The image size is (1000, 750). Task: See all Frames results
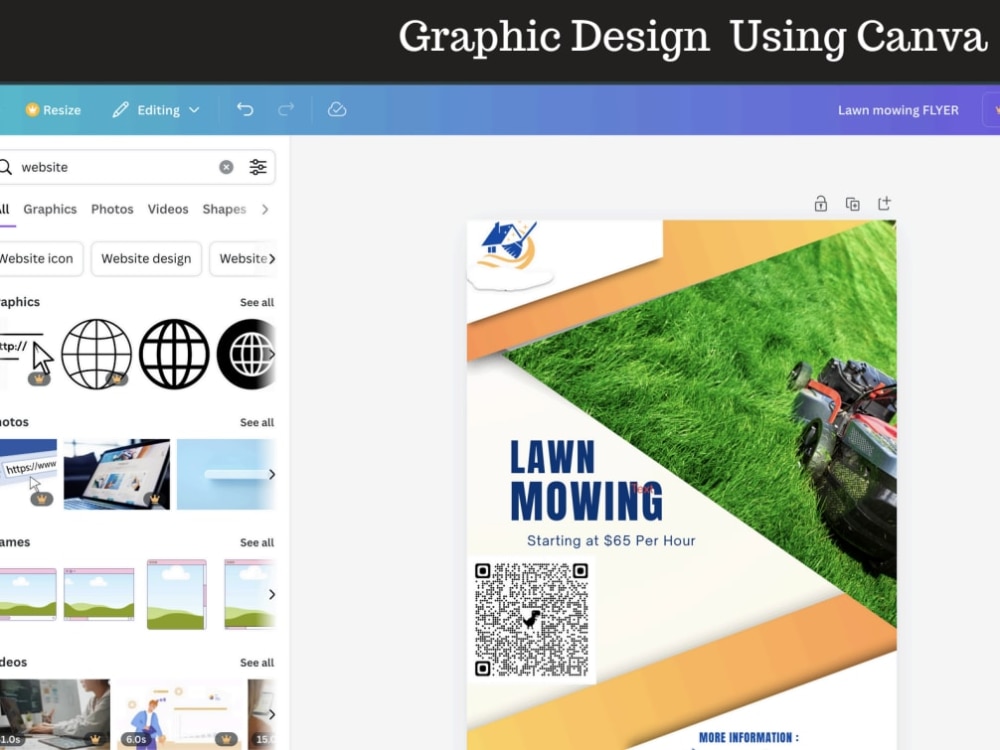256,542
